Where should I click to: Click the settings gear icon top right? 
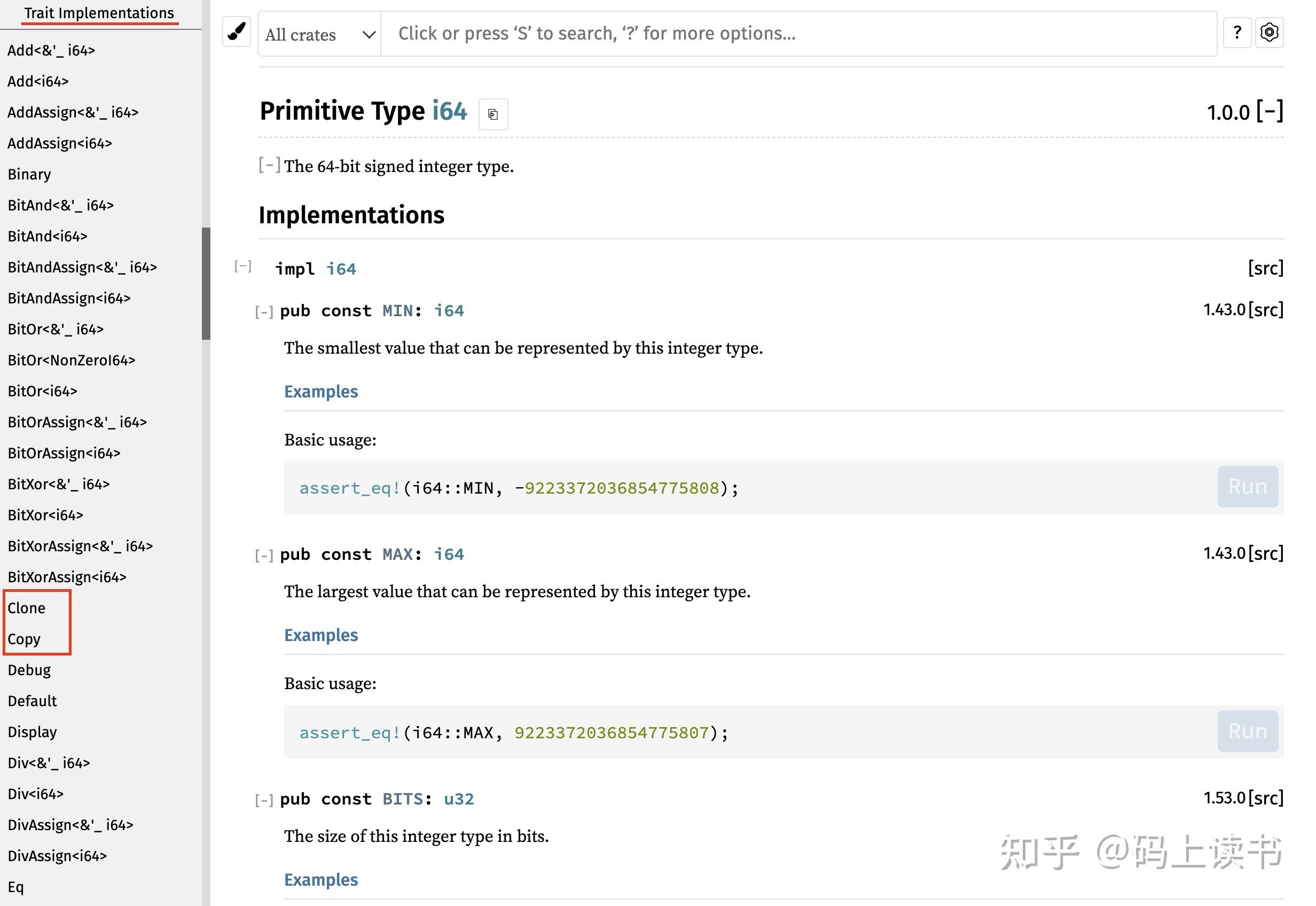coord(1270,32)
